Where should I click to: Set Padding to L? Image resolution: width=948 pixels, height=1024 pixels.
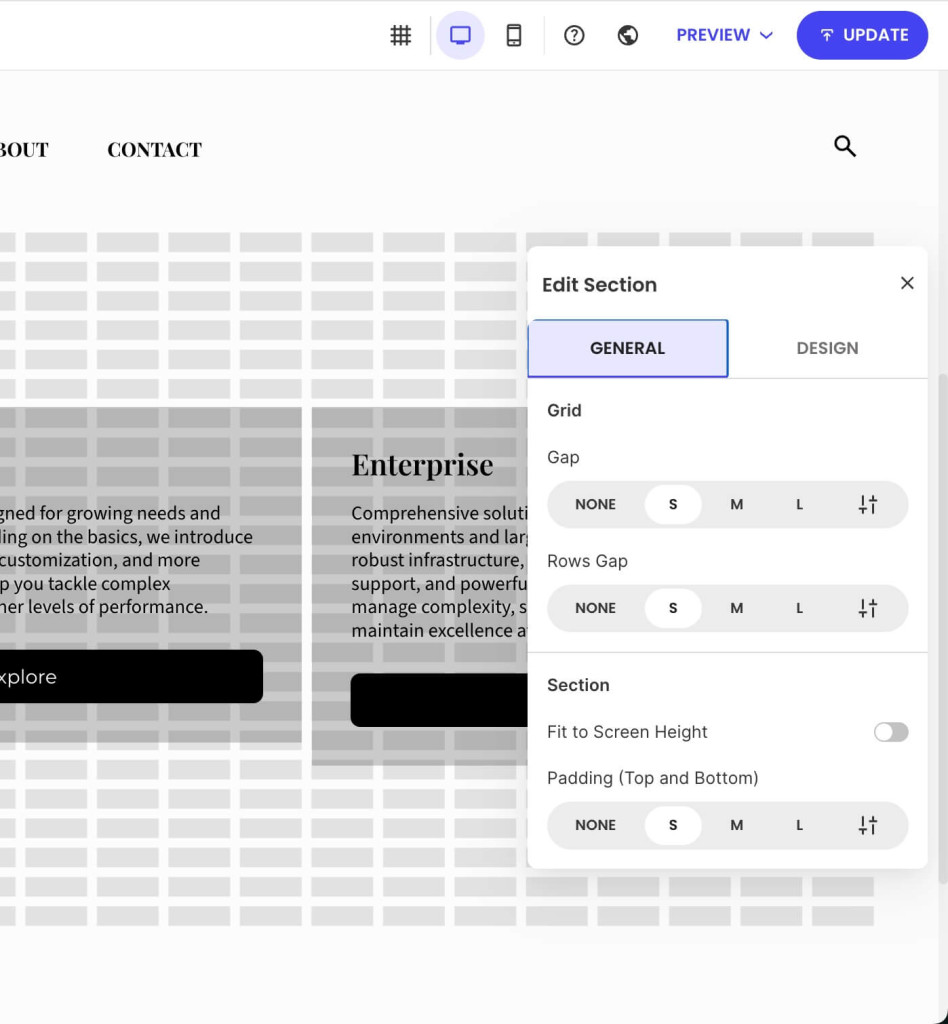799,825
